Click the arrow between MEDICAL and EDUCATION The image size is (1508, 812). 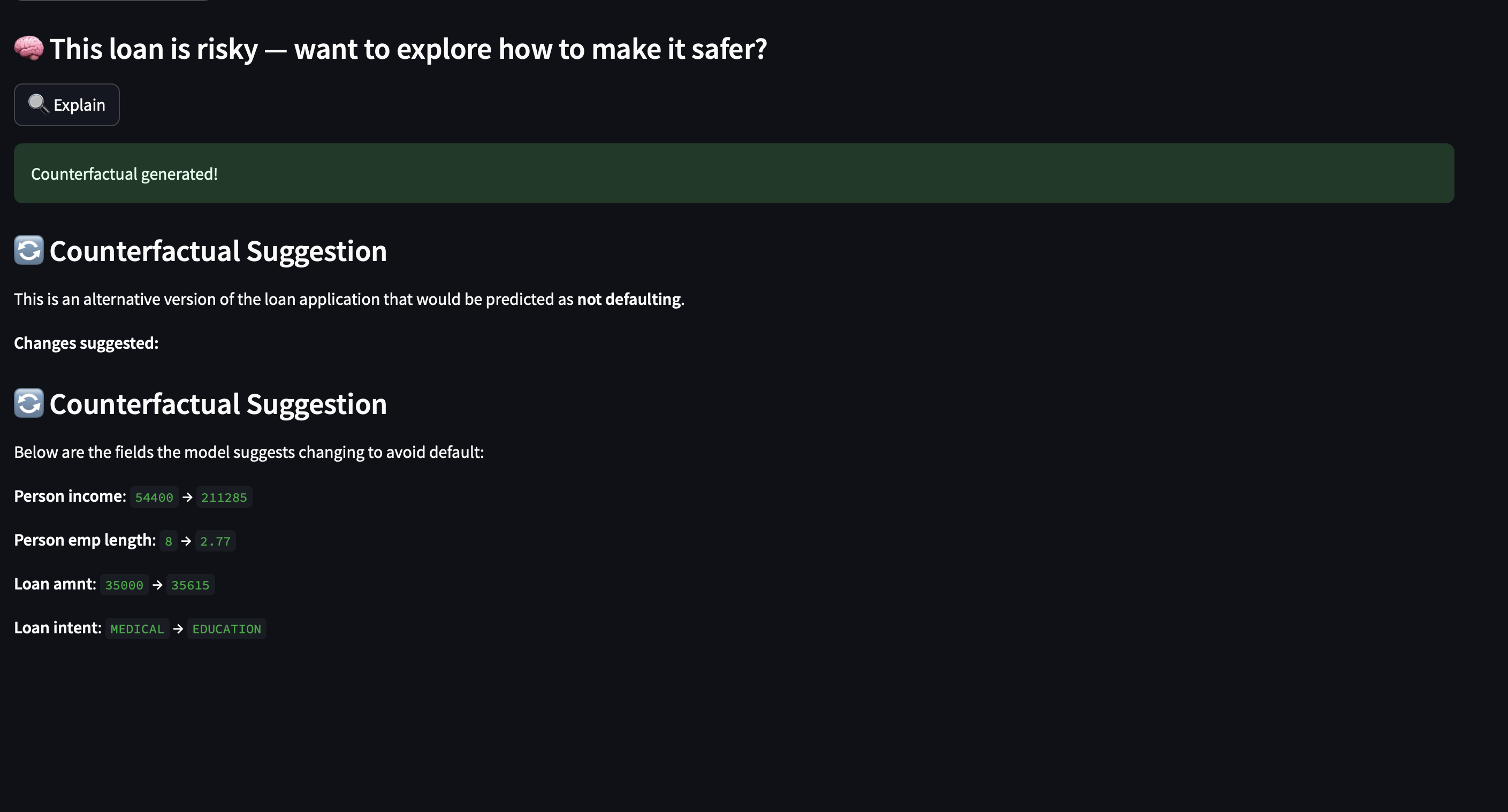coord(179,629)
